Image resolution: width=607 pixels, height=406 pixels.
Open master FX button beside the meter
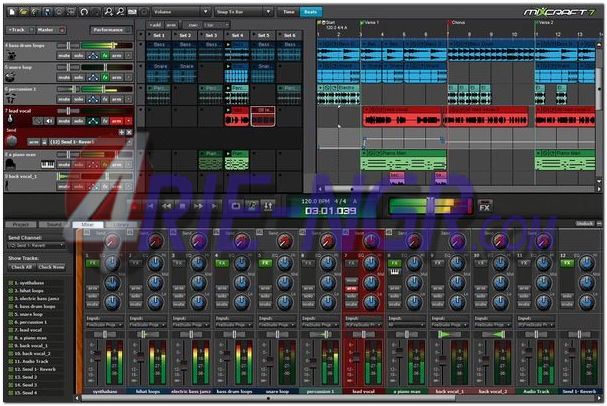click(x=484, y=206)
